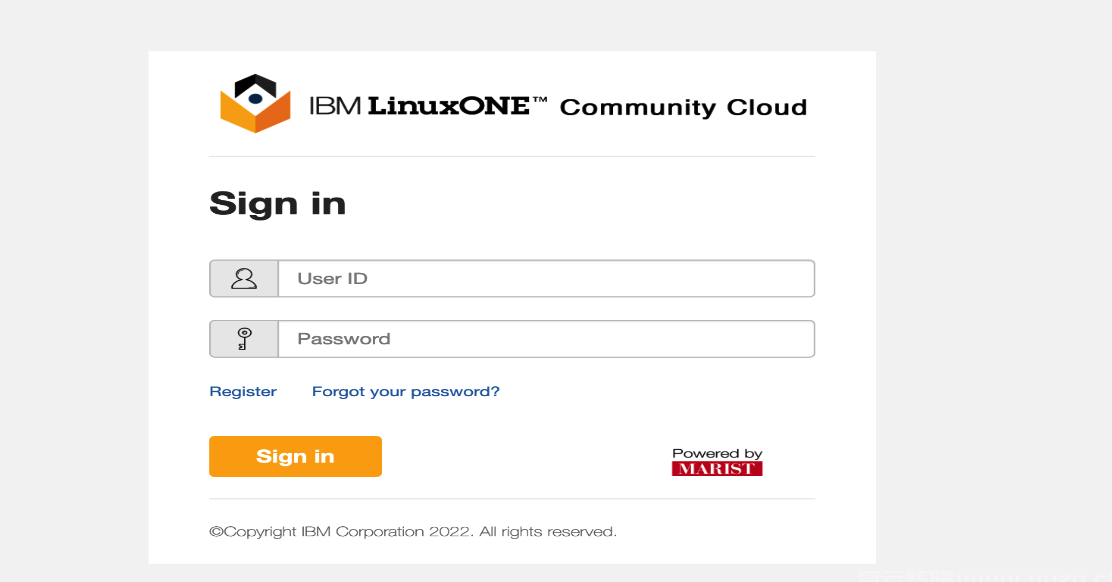
Task: Open the Register link
Action: coord(243,391)
